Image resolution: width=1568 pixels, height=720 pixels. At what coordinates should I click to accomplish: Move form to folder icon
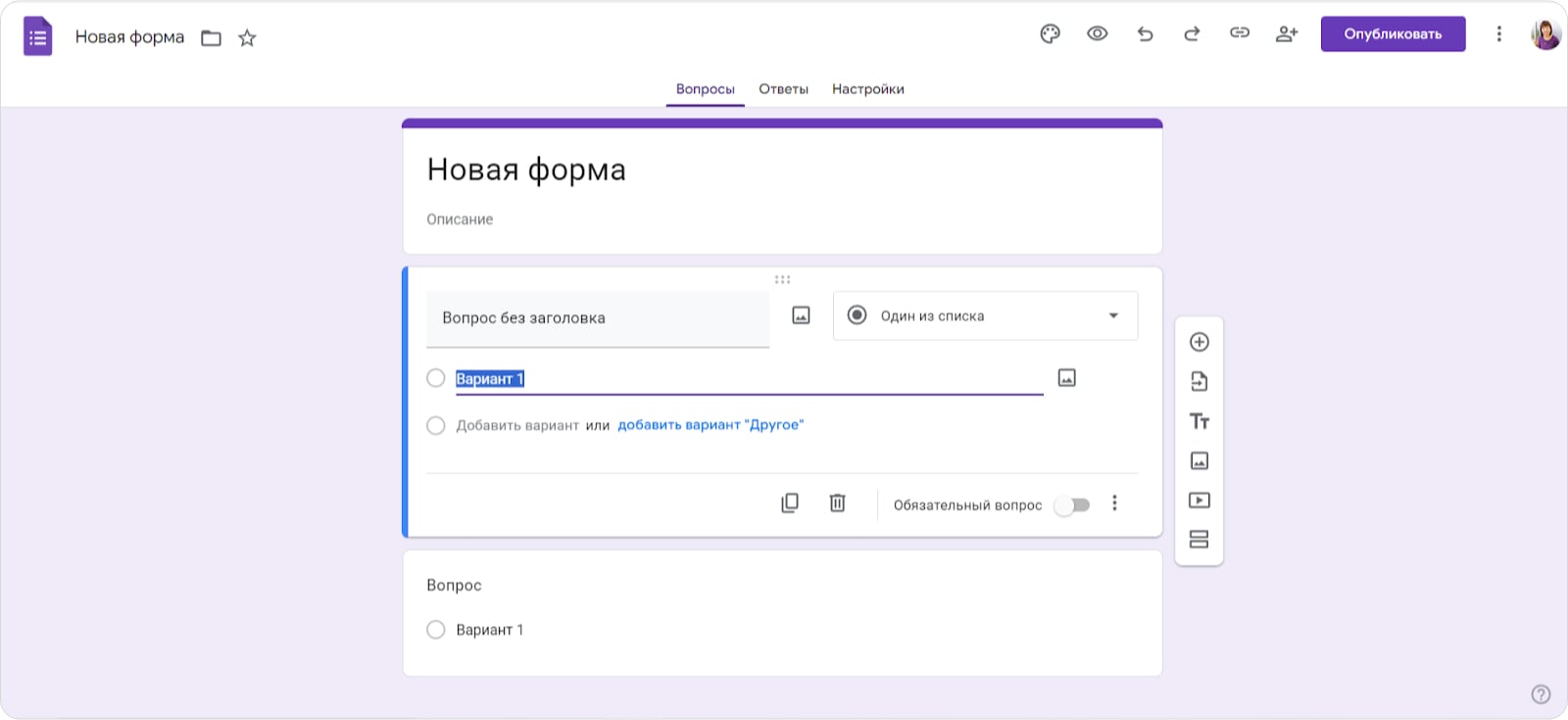211,38
